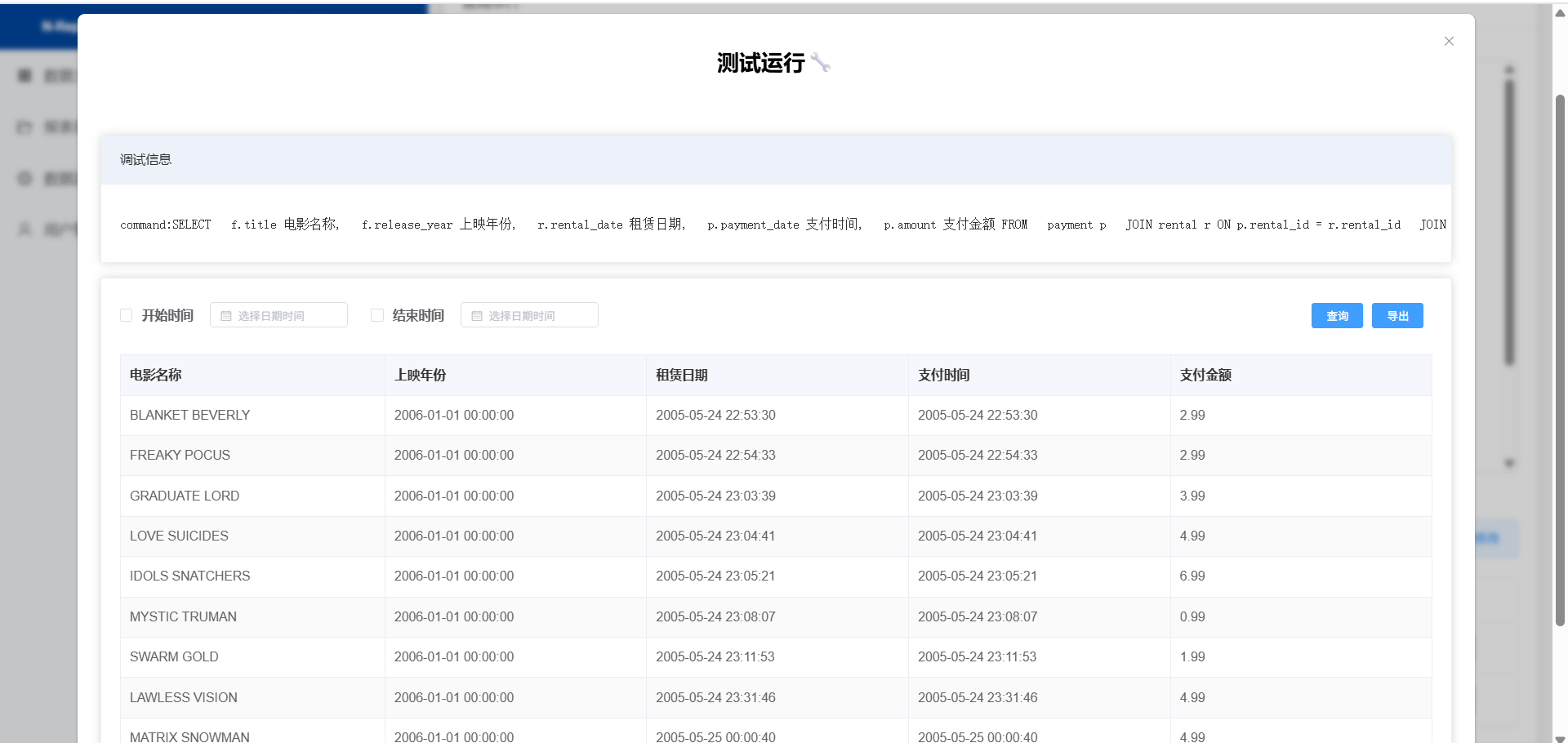Image resolution: width=1568 pixels, height=743 pixels.
Task: Select the 上映年份 column header
Action: (420, 376)
